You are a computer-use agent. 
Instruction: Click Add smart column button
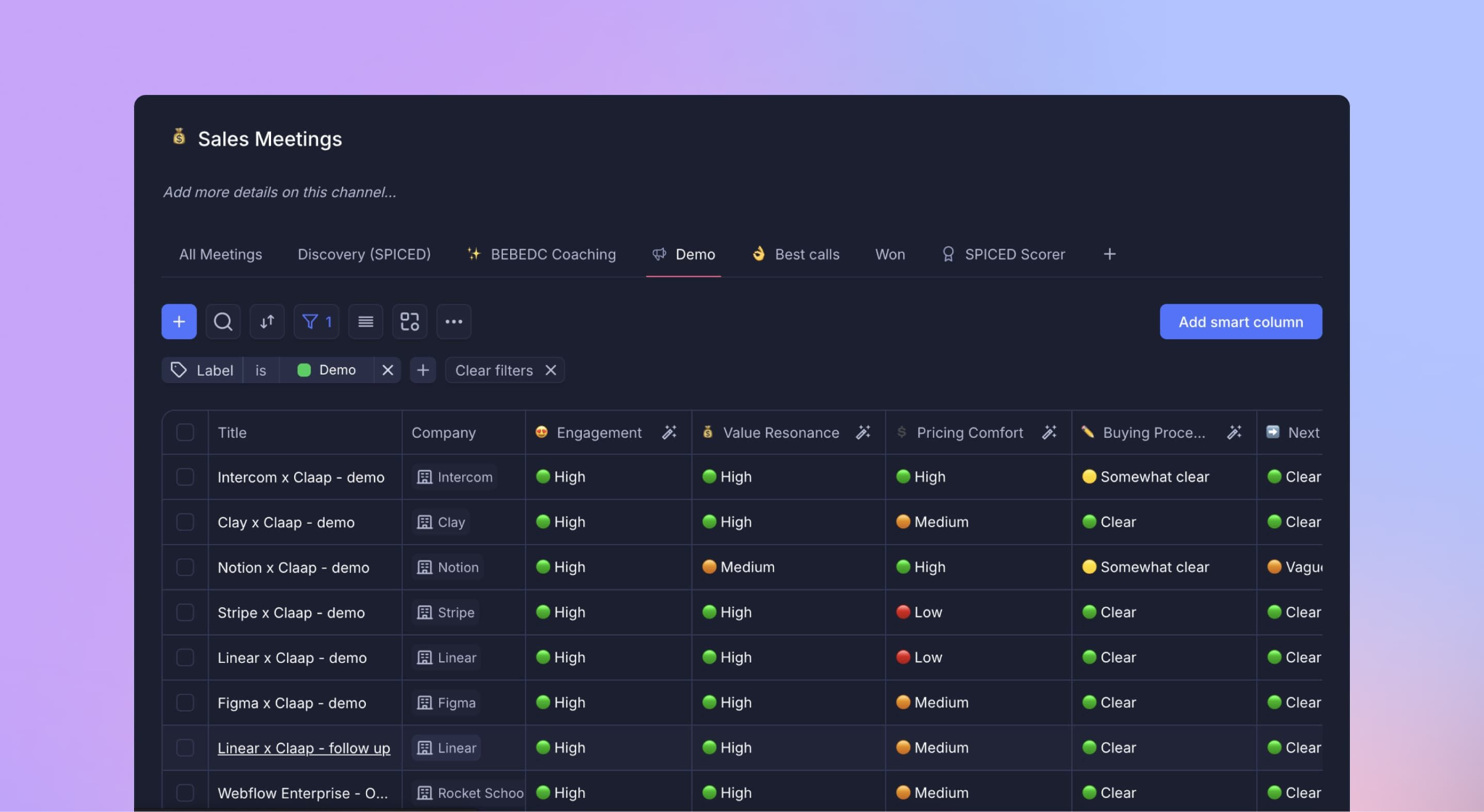(1241, 322)
